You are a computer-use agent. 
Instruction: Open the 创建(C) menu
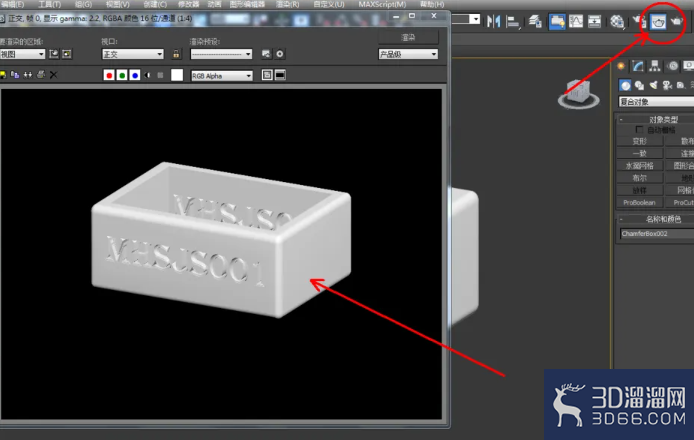tap(155, 4)
